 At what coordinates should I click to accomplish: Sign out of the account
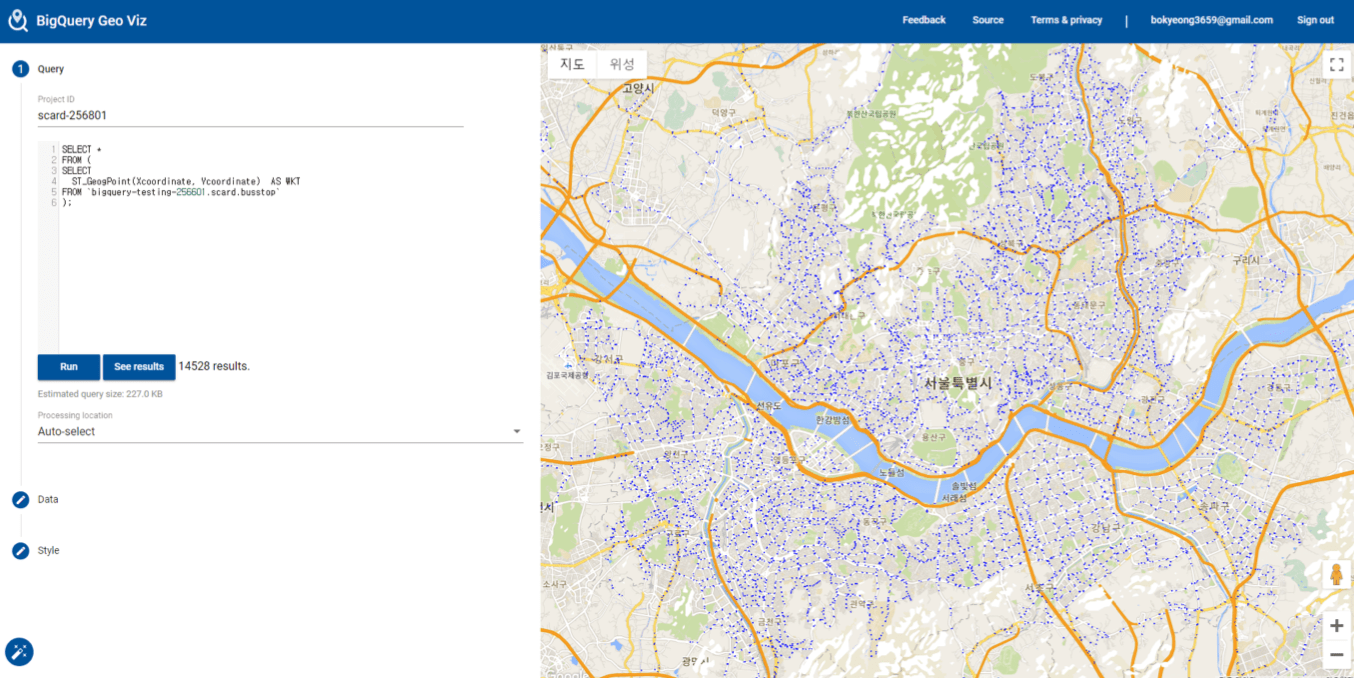click(x=1315, y=20)
